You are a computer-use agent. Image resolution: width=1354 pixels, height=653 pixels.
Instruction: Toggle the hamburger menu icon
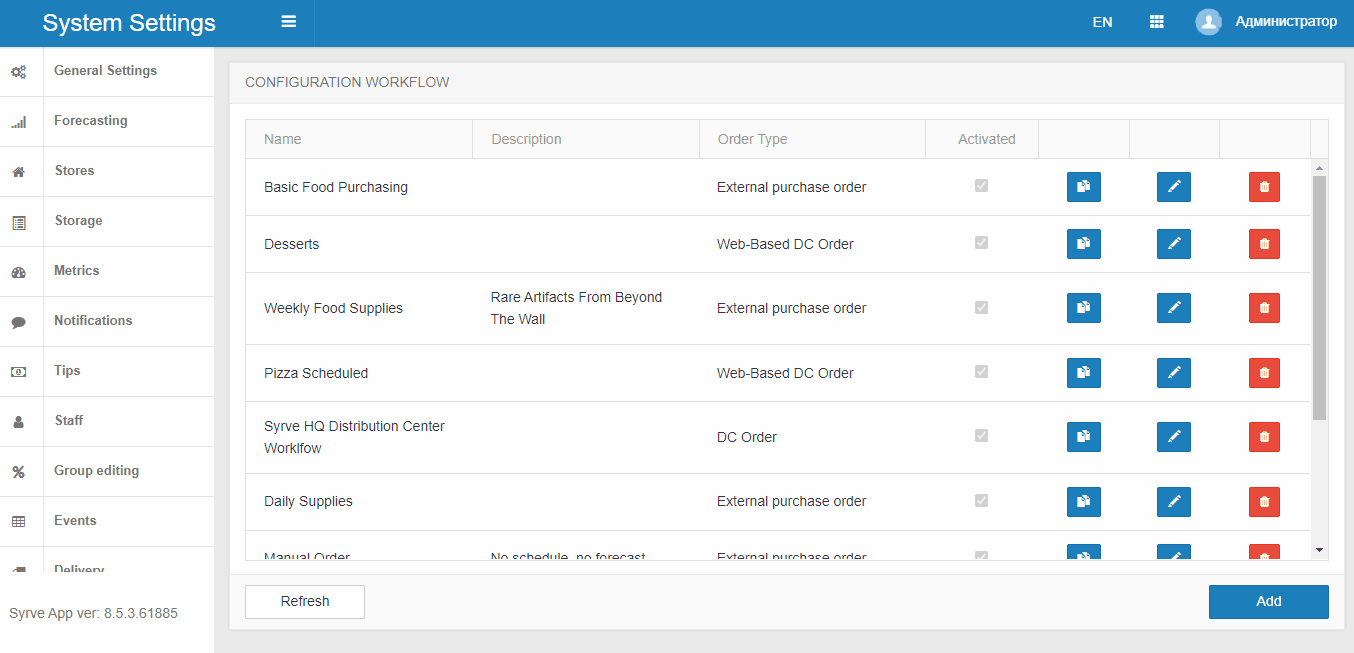(x=288, y=22)
